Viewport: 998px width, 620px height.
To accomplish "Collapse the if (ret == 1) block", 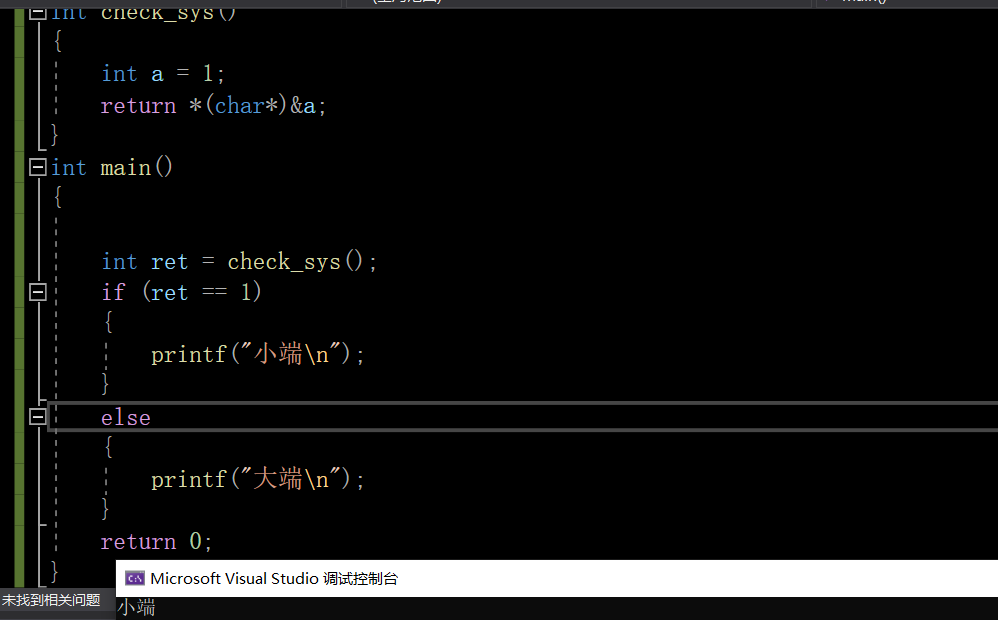I will pyautogui.click(x=38, y=292).
